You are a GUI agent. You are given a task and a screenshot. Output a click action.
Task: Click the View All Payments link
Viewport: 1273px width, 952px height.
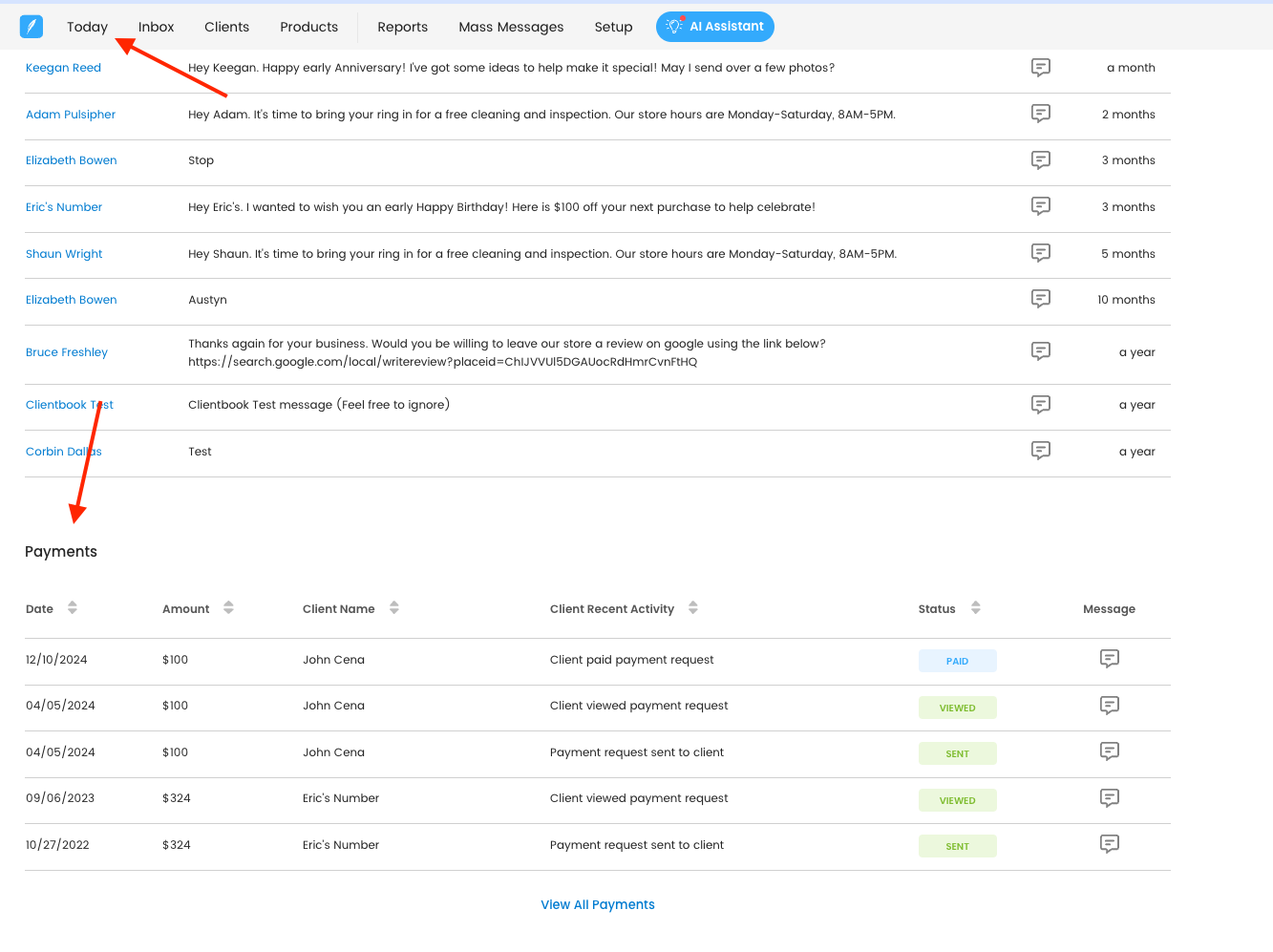click(x=598, y=904)
